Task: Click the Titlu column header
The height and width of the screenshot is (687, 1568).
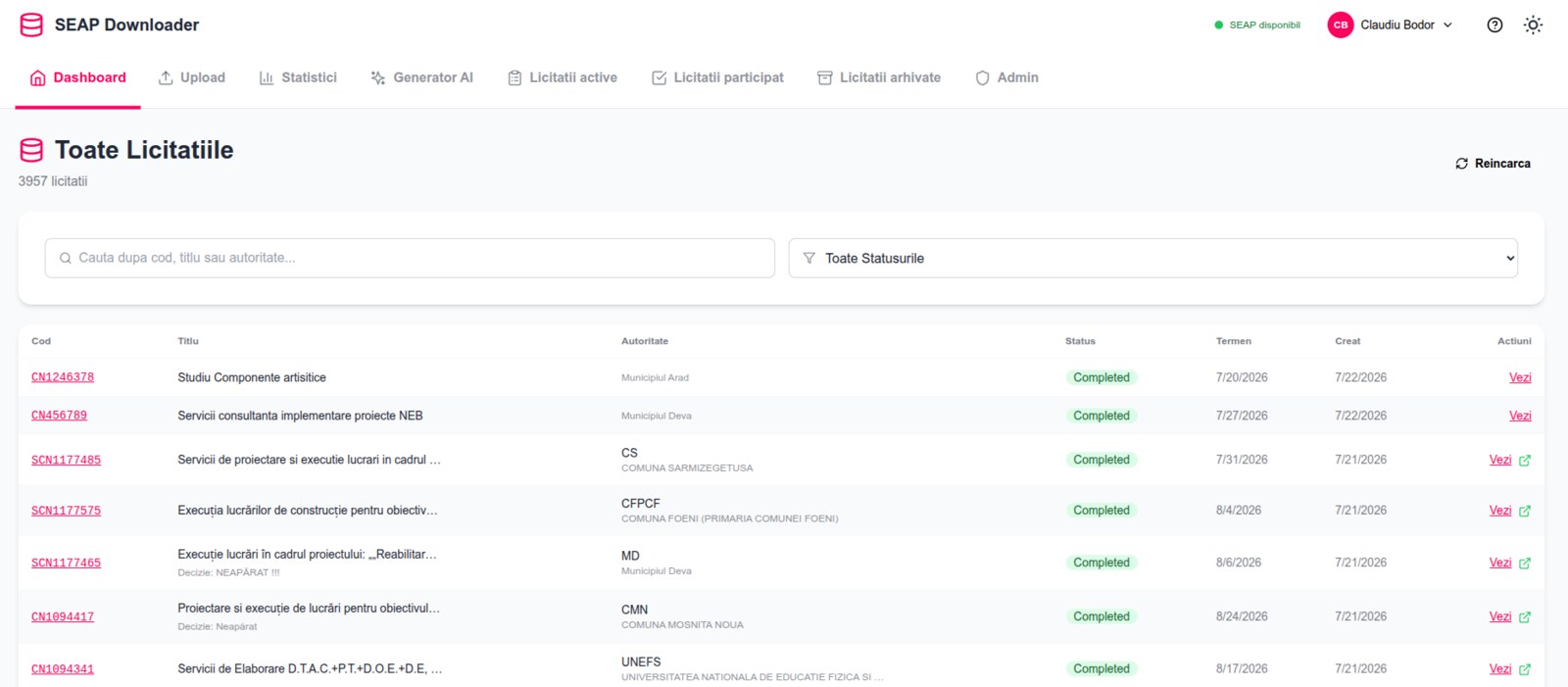Action: [188, 341]
